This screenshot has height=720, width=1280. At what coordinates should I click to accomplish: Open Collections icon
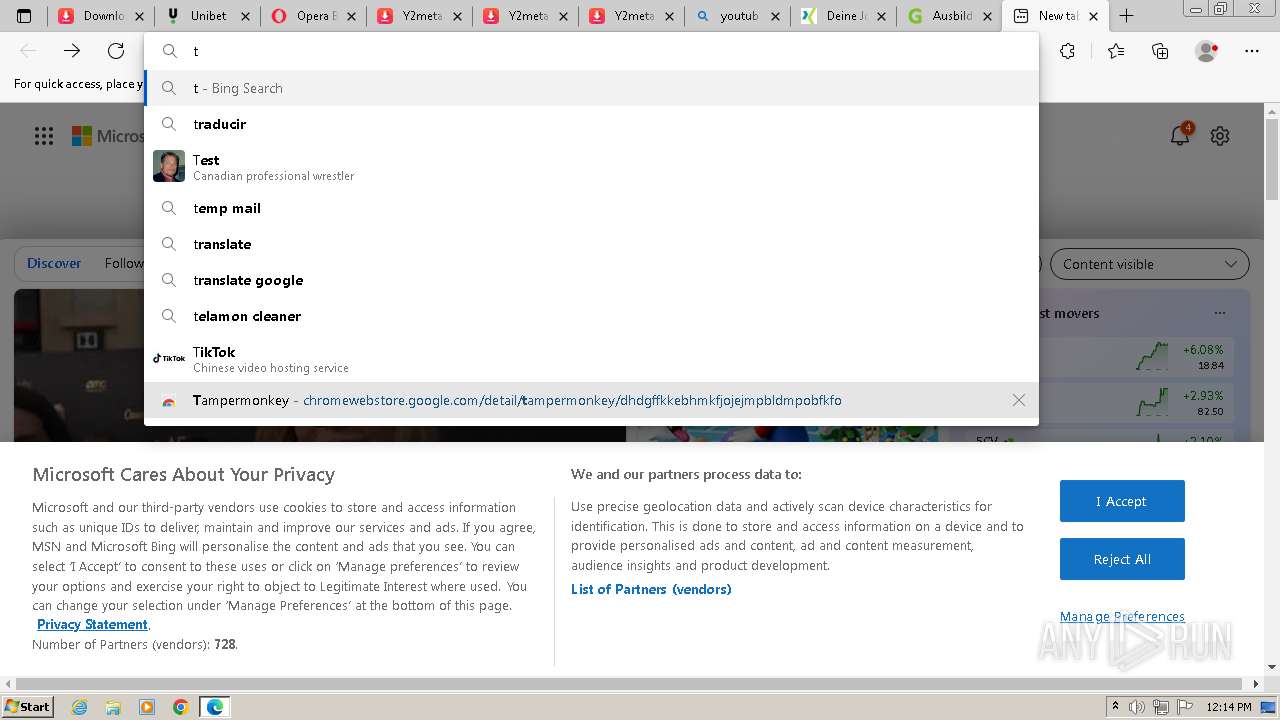click(x=1160, y=51)
